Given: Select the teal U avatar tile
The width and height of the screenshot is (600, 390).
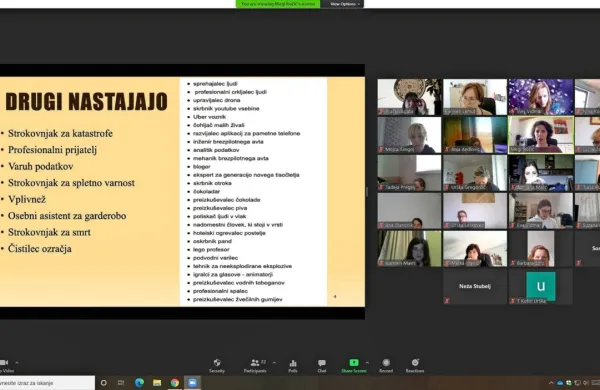Looking at the screenshot, I should point(541,286).
